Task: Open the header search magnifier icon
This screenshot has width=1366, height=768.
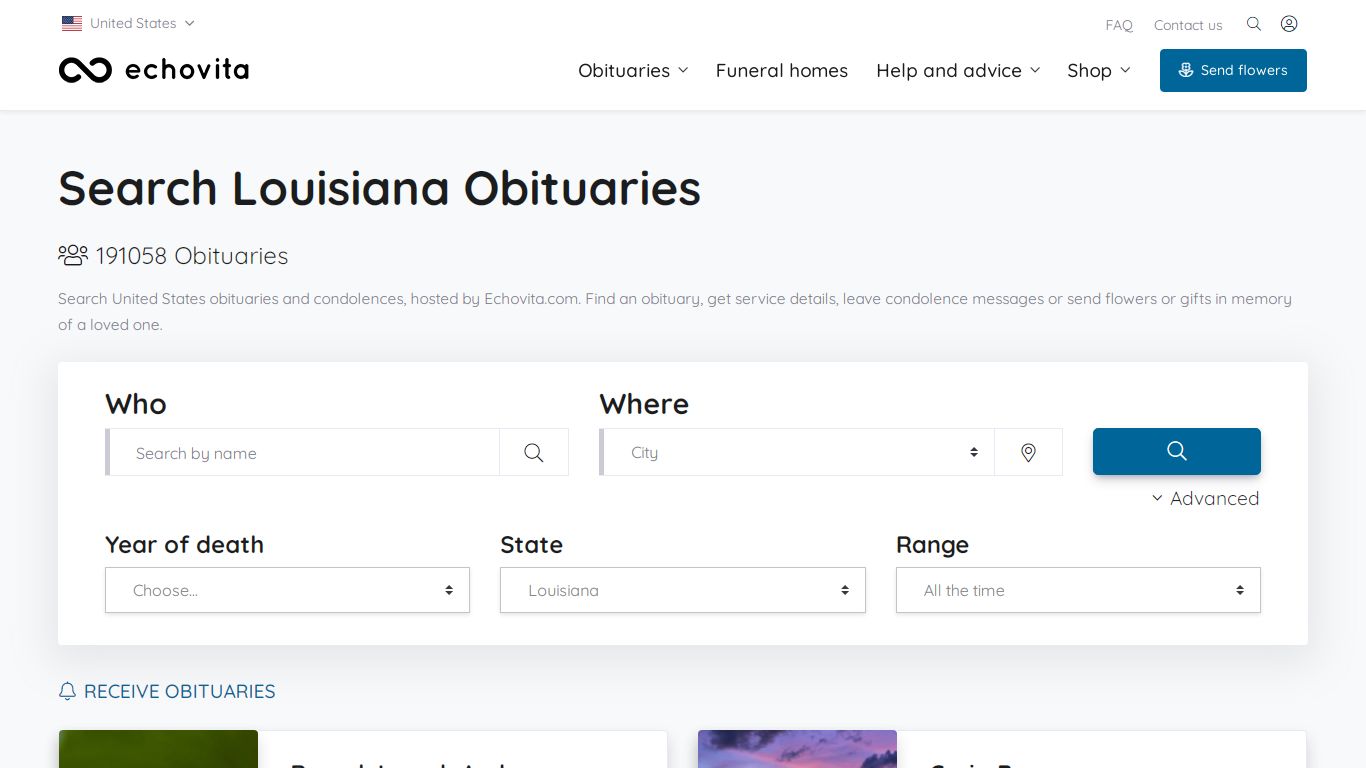Action: click(1254, 24)
